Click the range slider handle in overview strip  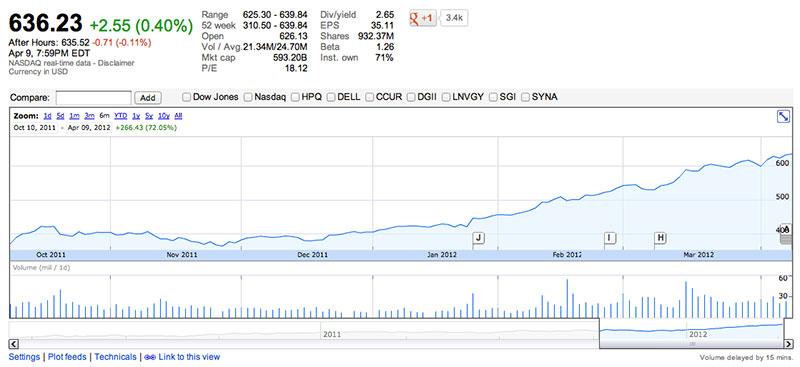[692, 345]
